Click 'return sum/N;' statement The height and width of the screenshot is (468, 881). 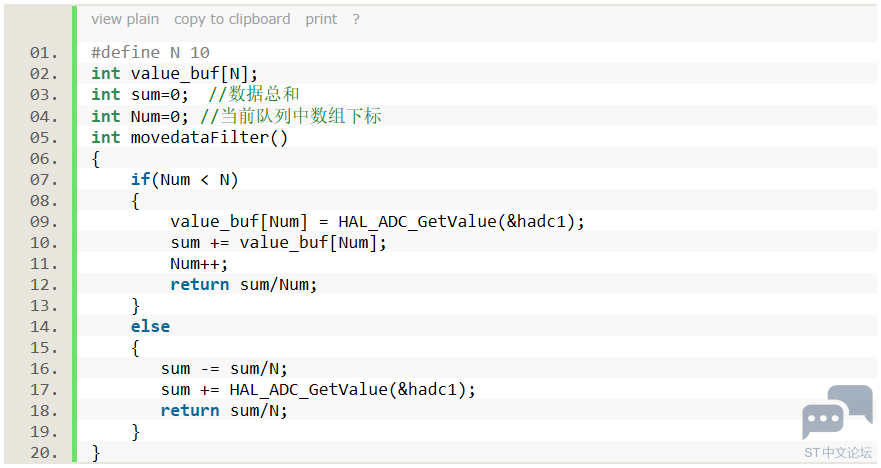tap(224, 411)
